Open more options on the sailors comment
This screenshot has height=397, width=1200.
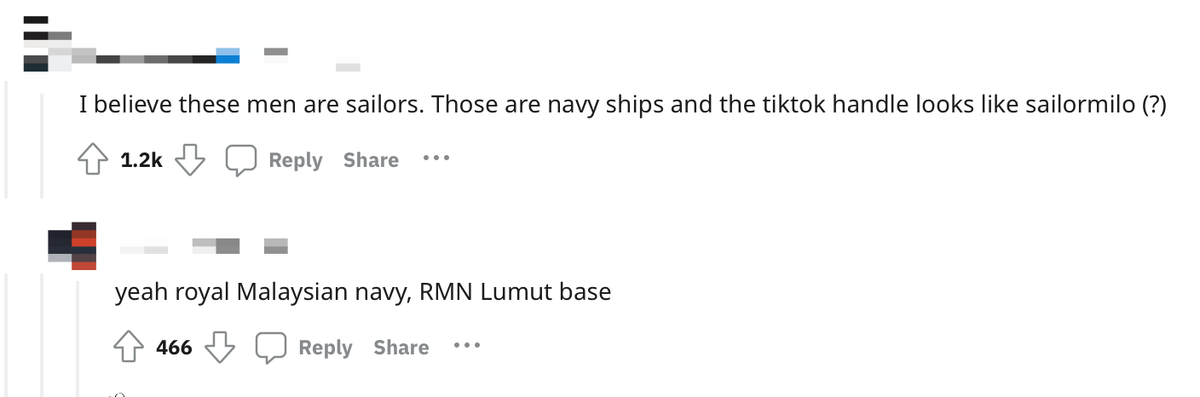pos(435,159)
